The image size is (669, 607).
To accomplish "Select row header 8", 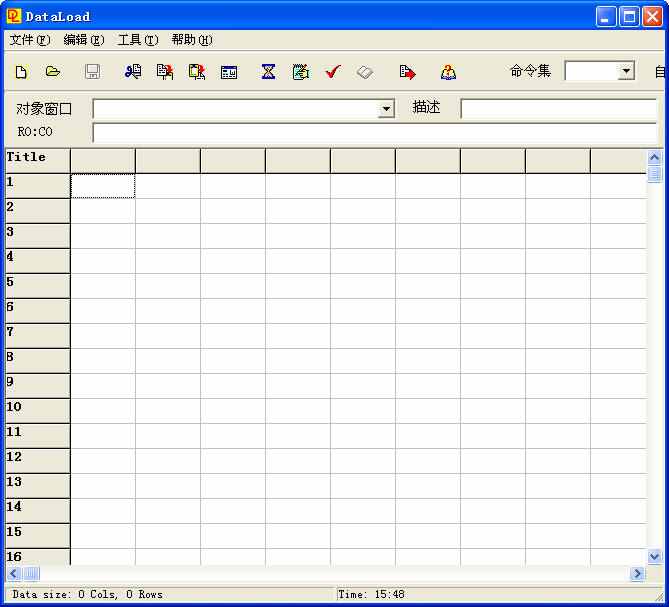I will (x=38, y=360).
